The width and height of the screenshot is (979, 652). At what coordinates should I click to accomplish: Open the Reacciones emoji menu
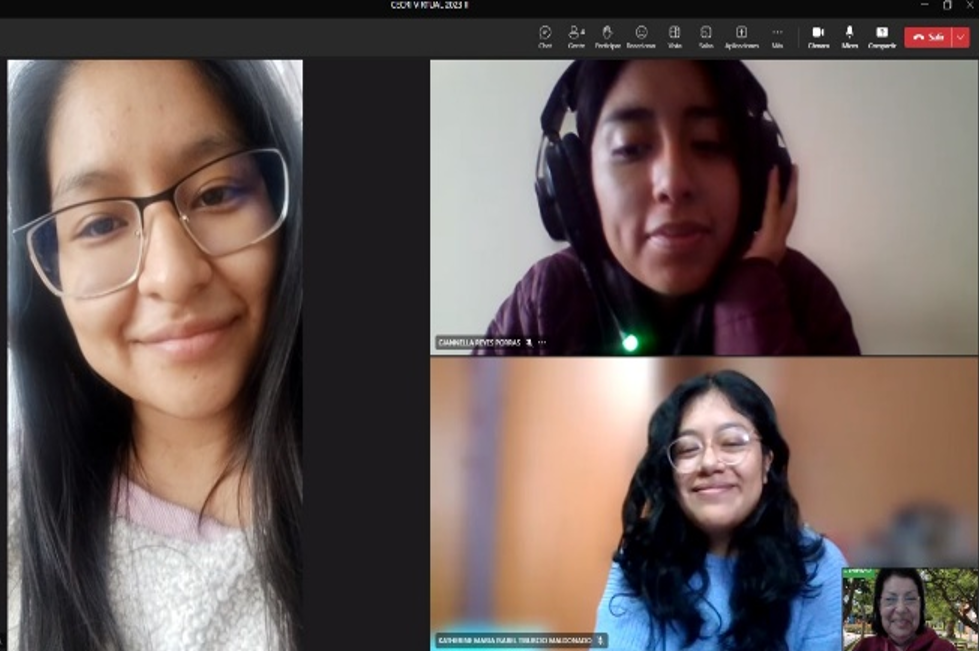(x=641, y=37)
